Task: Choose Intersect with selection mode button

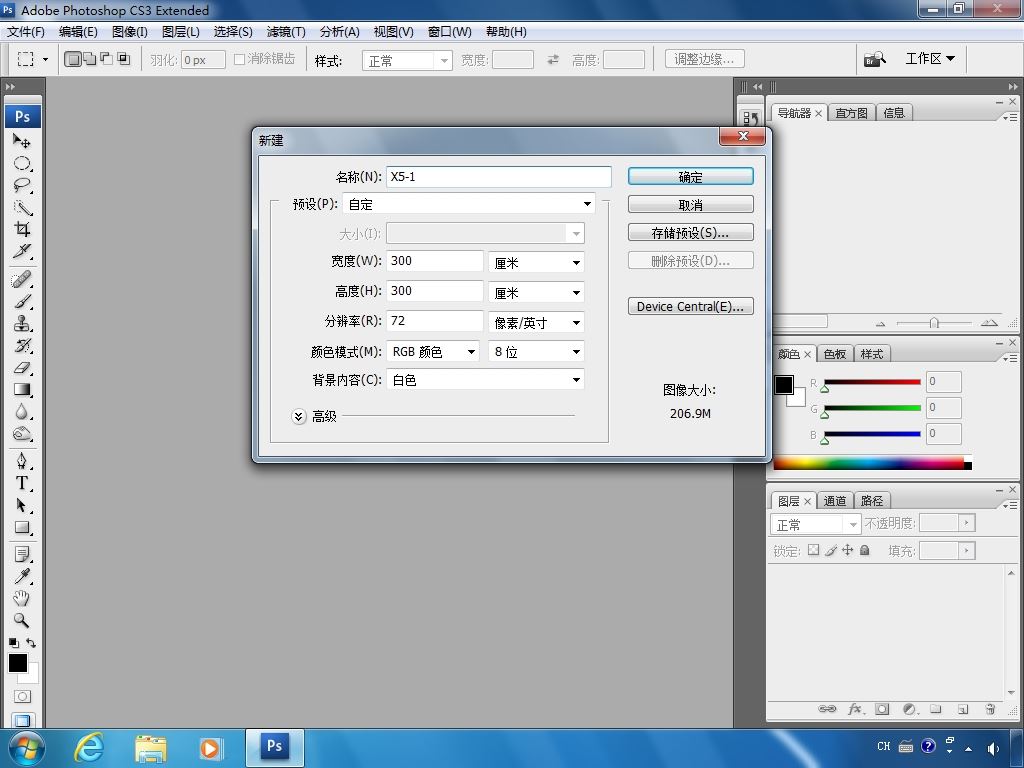Action: click(123, 59)
